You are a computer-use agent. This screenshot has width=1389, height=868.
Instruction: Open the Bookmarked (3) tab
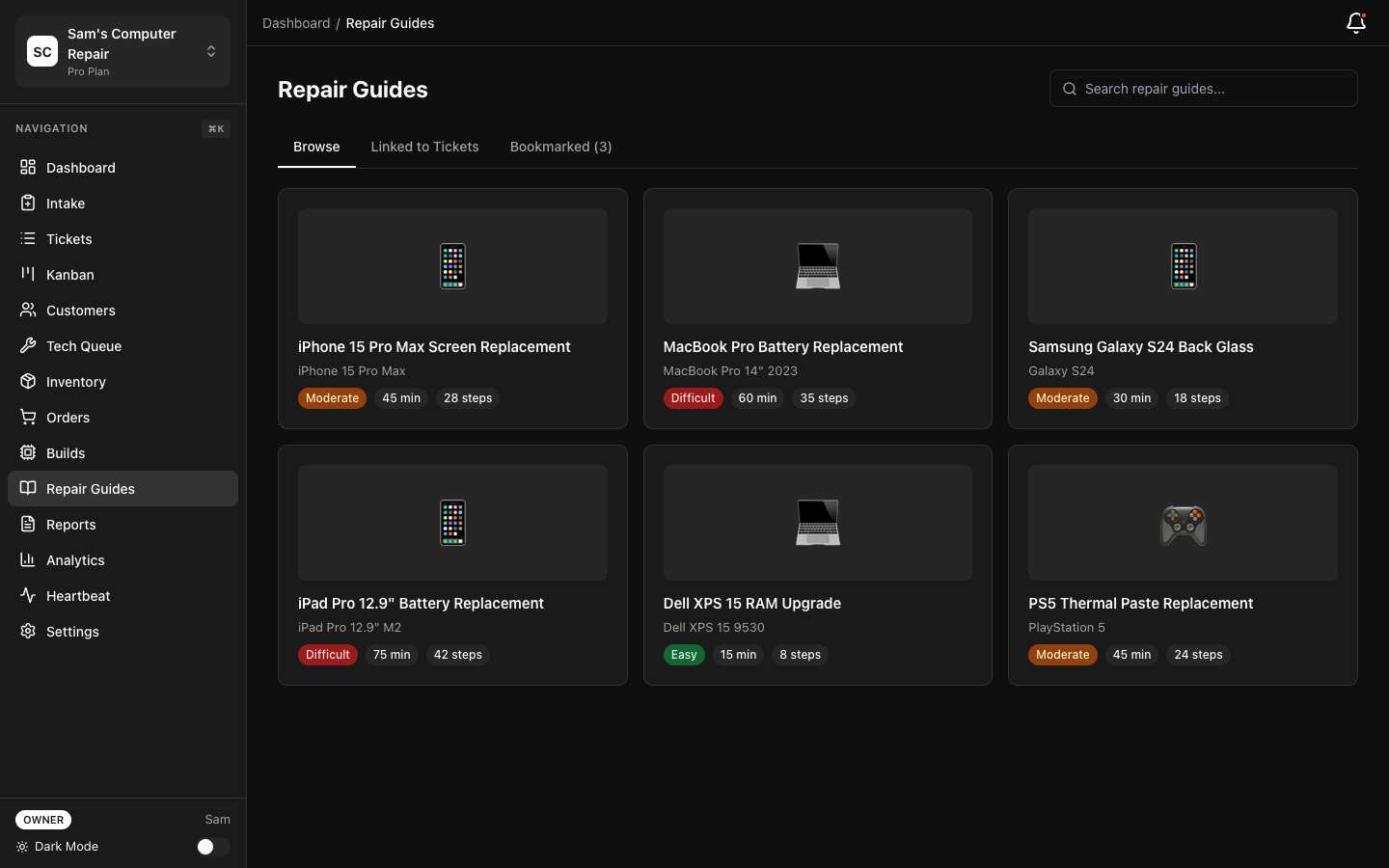(x=560, y=147)
